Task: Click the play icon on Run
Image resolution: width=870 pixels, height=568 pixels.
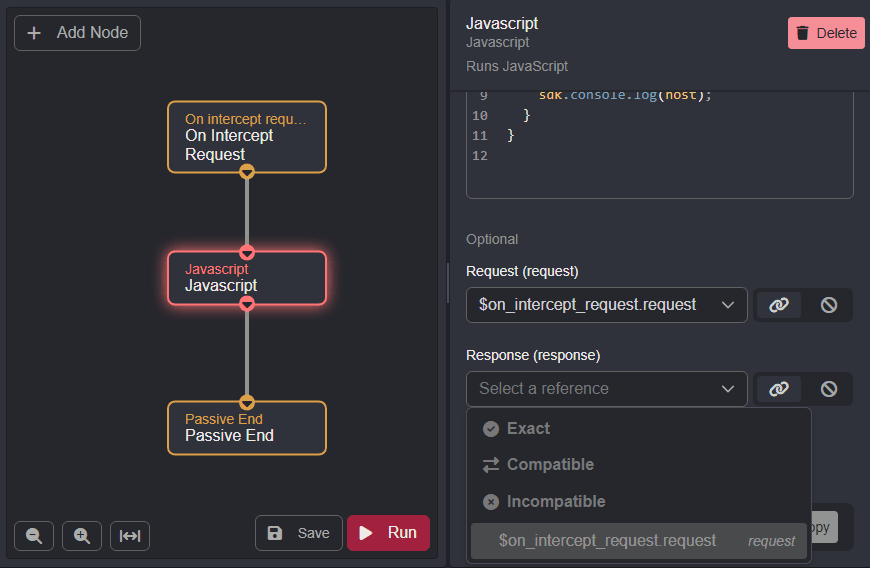Action: pyautogui.click(x=366, y=533)
